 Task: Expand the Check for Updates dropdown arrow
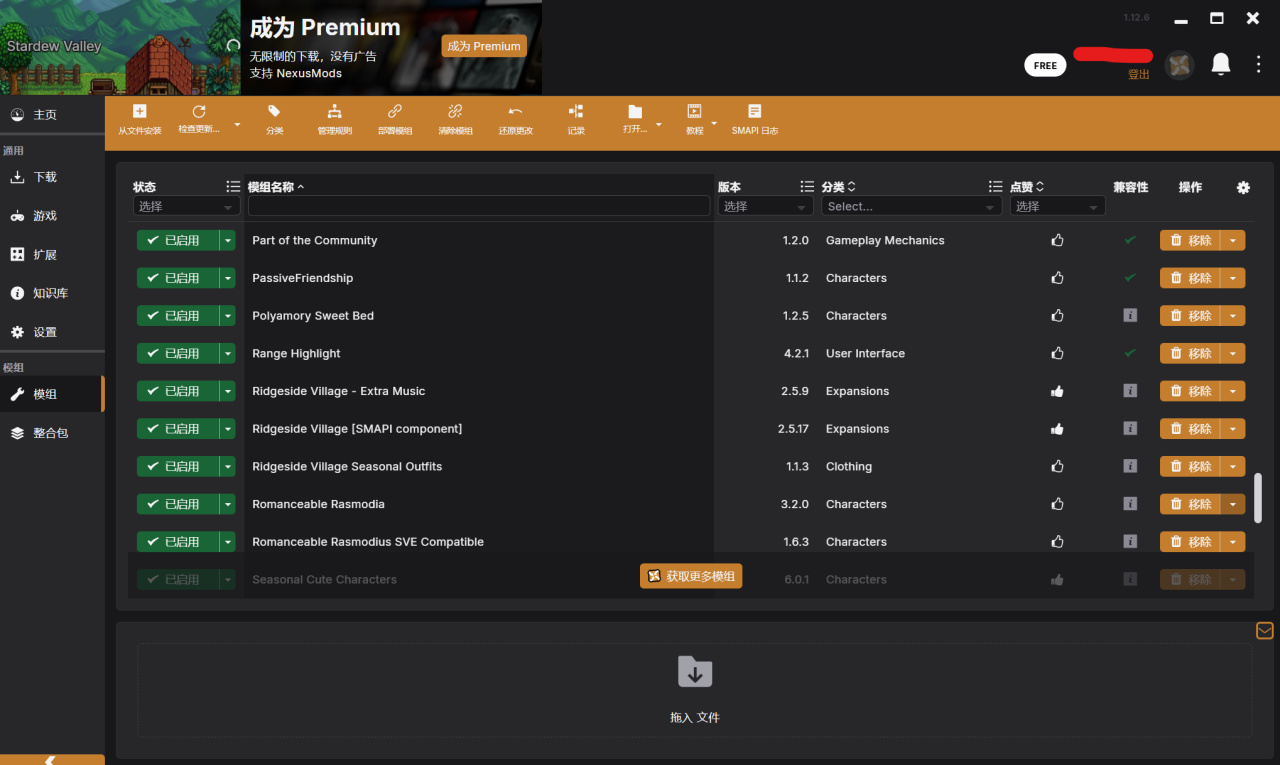point(237,124)
